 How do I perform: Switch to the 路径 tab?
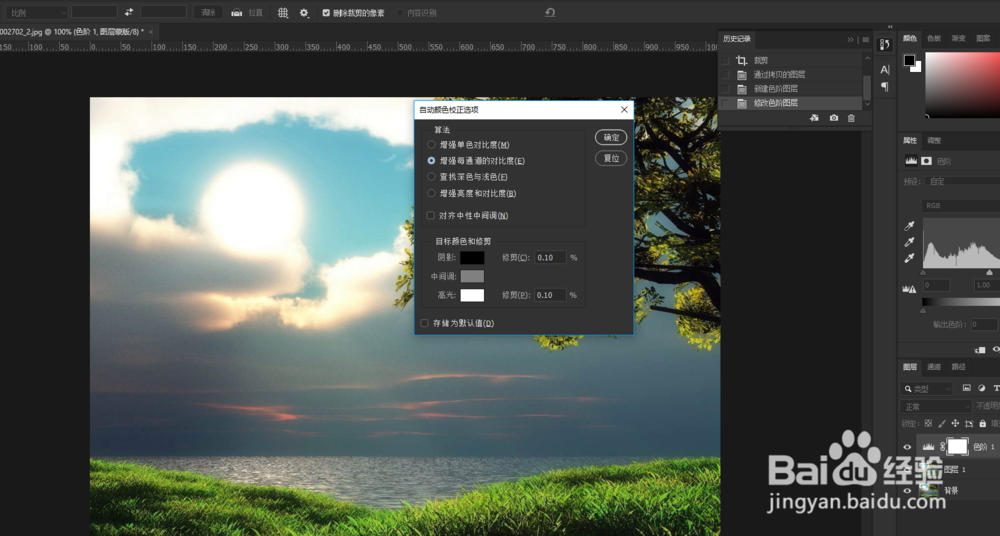point(959,367)
